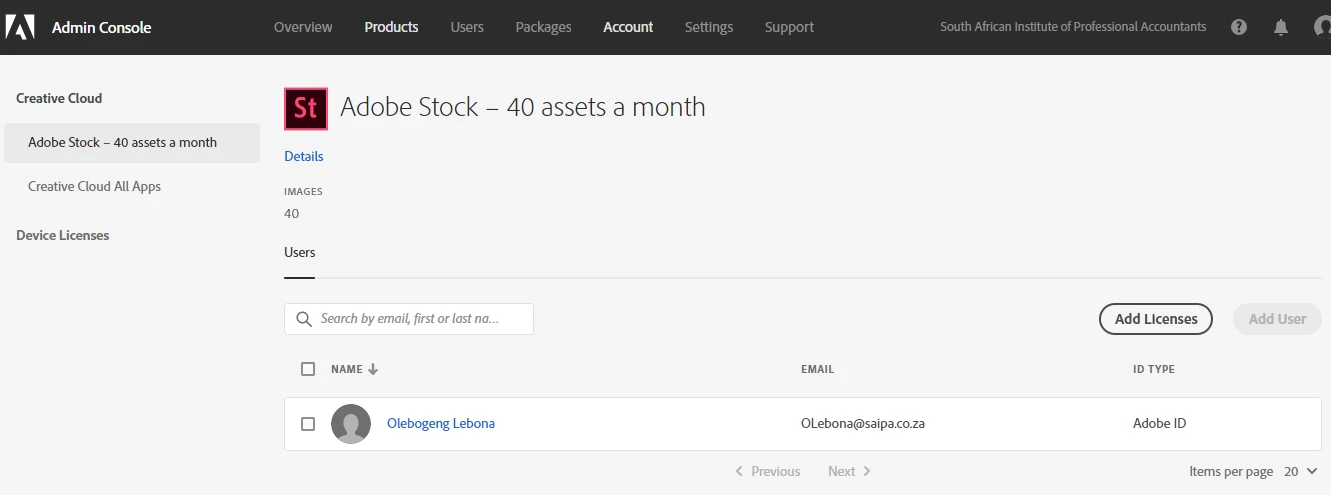
Task: Click the Creative Cloud sidebar heading
Action: (59, 98)
